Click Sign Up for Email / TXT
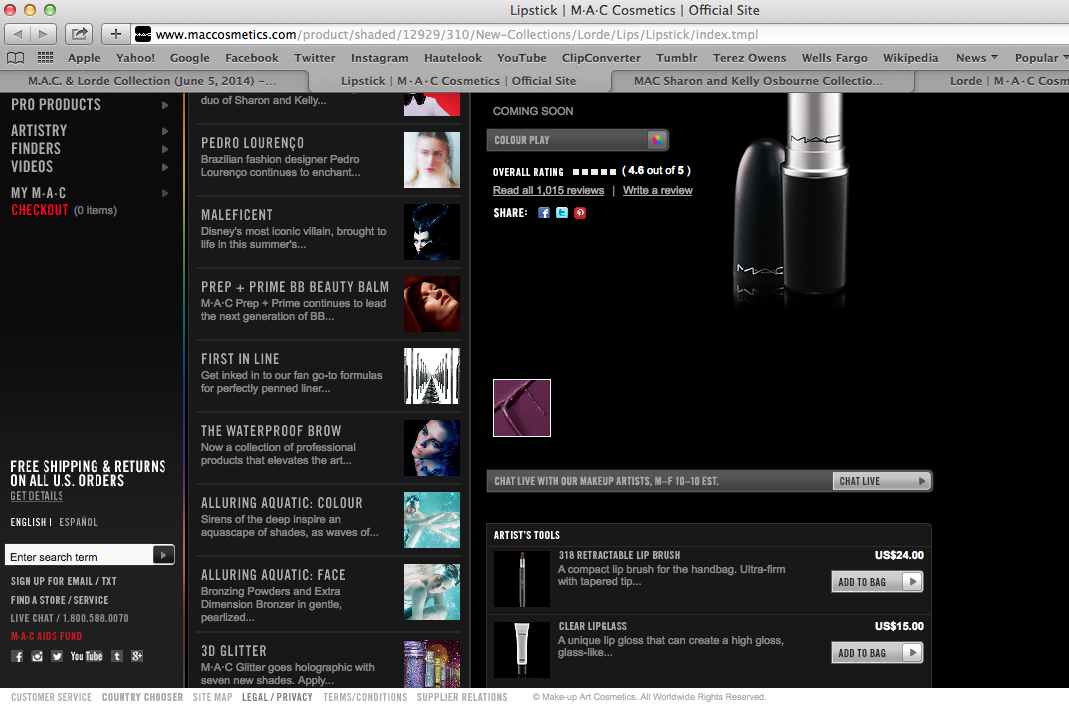 [63, 581]
